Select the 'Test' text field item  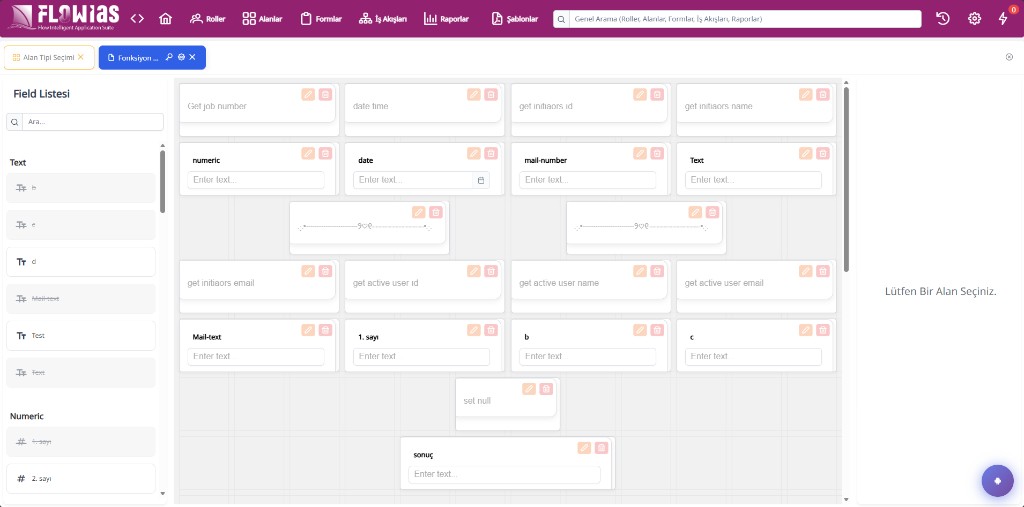pyautogui.click(x=81, y=335)
